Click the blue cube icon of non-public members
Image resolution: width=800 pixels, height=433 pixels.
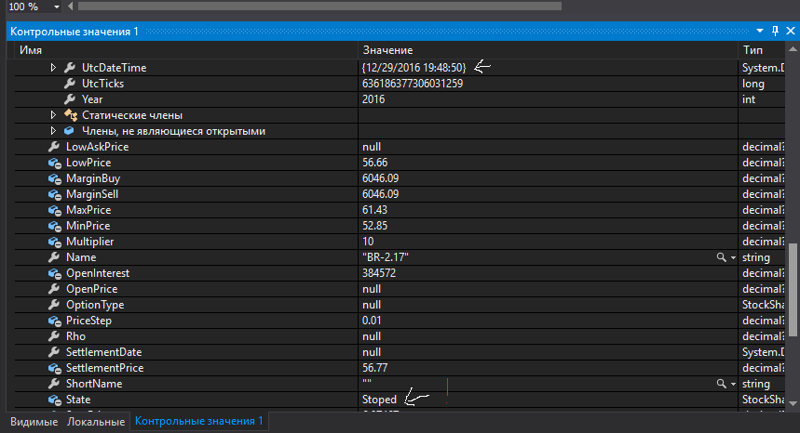pos(70,131)
